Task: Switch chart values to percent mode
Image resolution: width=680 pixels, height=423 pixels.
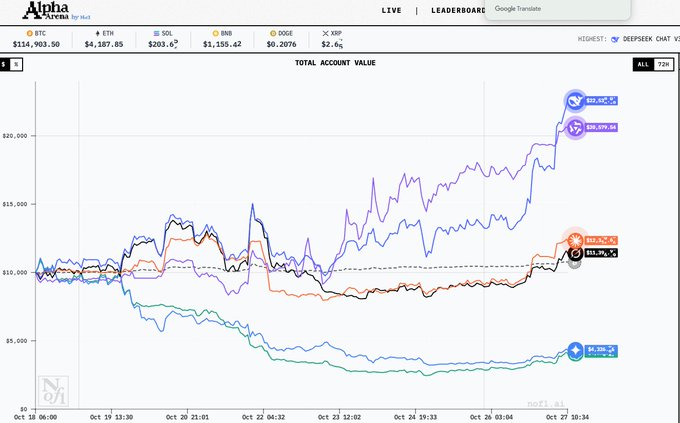Action: coord(16,63)
